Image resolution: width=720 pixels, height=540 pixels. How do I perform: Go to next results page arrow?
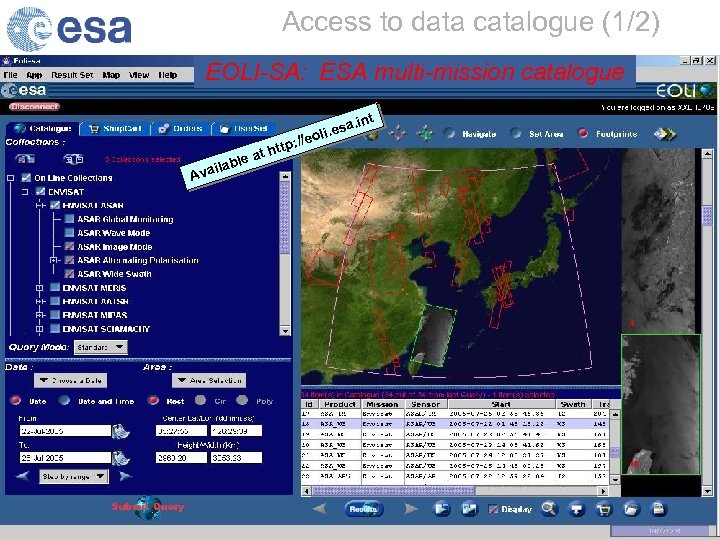(x=411, y=509)
